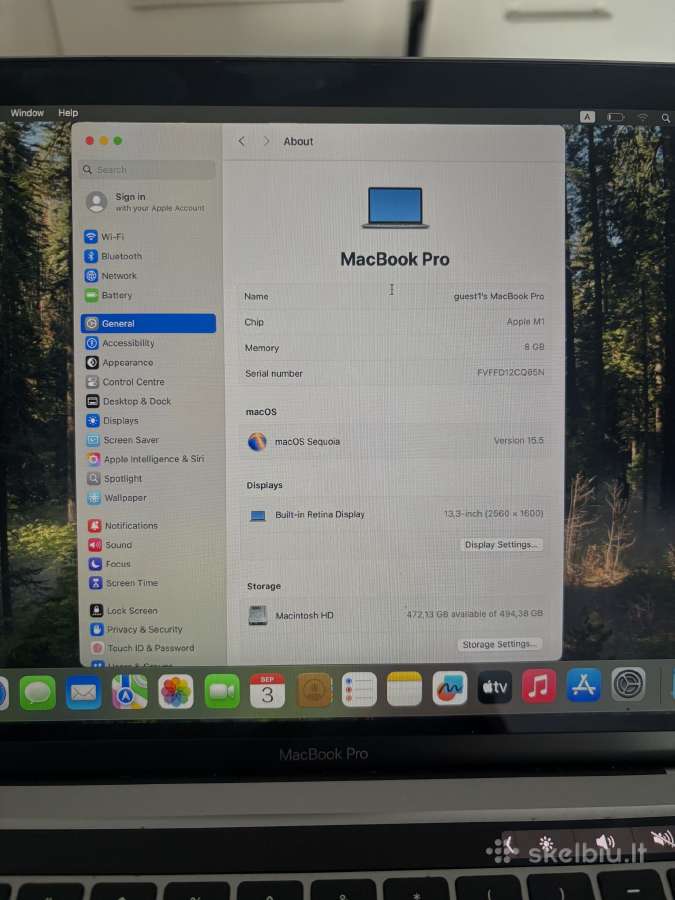Launch Mail from the Dock
675x900 pixels.
[x=84, y=692]
